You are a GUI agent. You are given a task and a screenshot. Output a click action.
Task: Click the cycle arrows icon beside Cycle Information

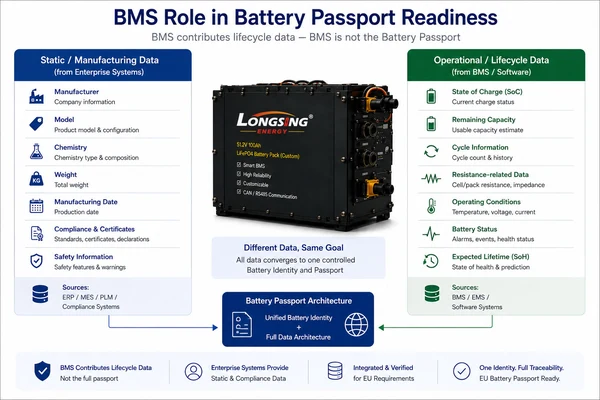point(431,152)
